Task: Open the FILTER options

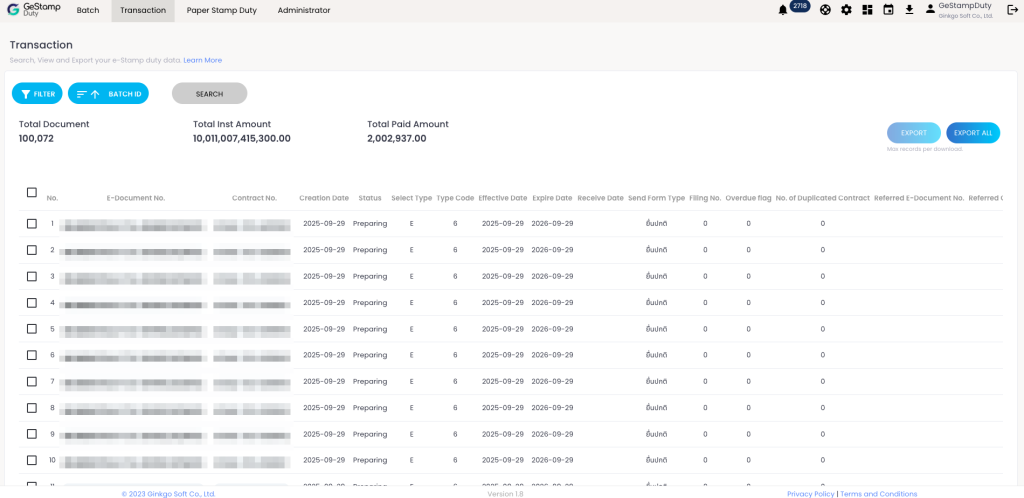Action: coord(37,93)
